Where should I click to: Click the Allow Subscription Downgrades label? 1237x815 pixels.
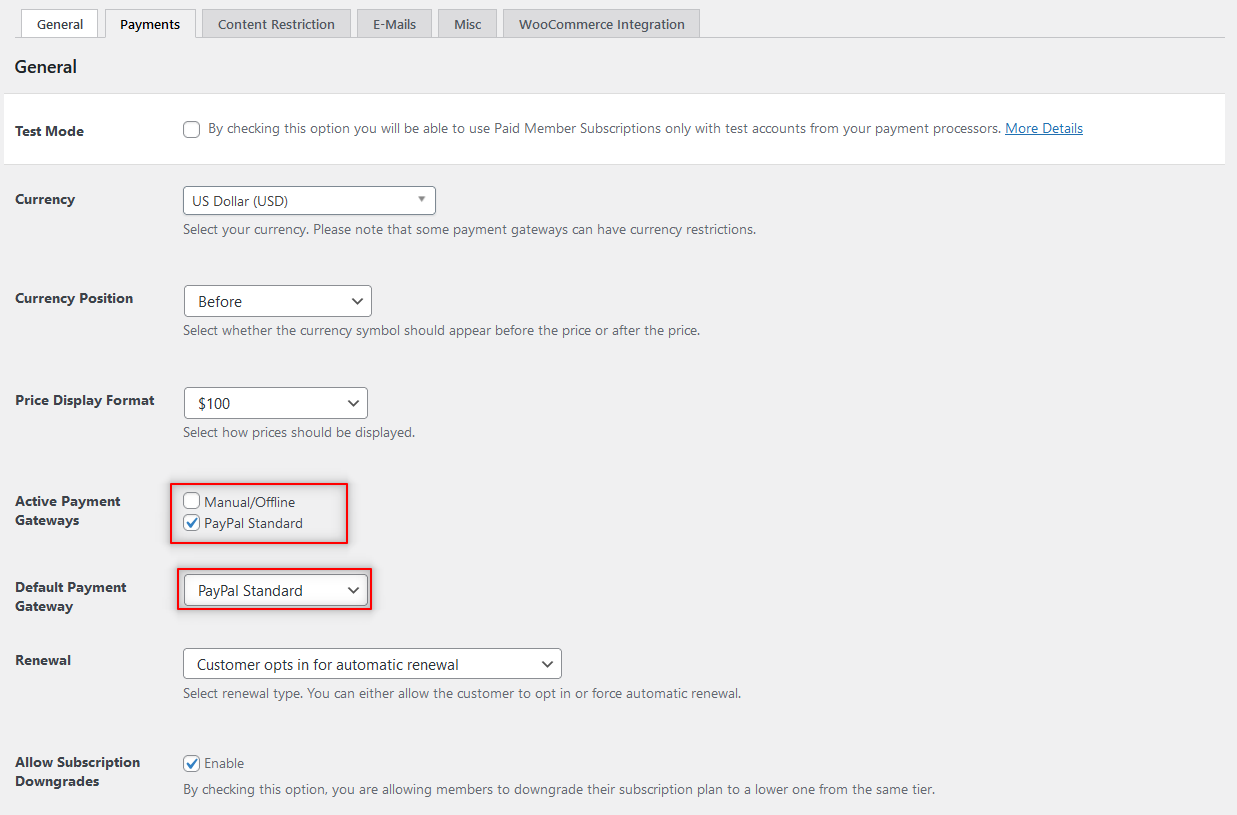(77, 771)
